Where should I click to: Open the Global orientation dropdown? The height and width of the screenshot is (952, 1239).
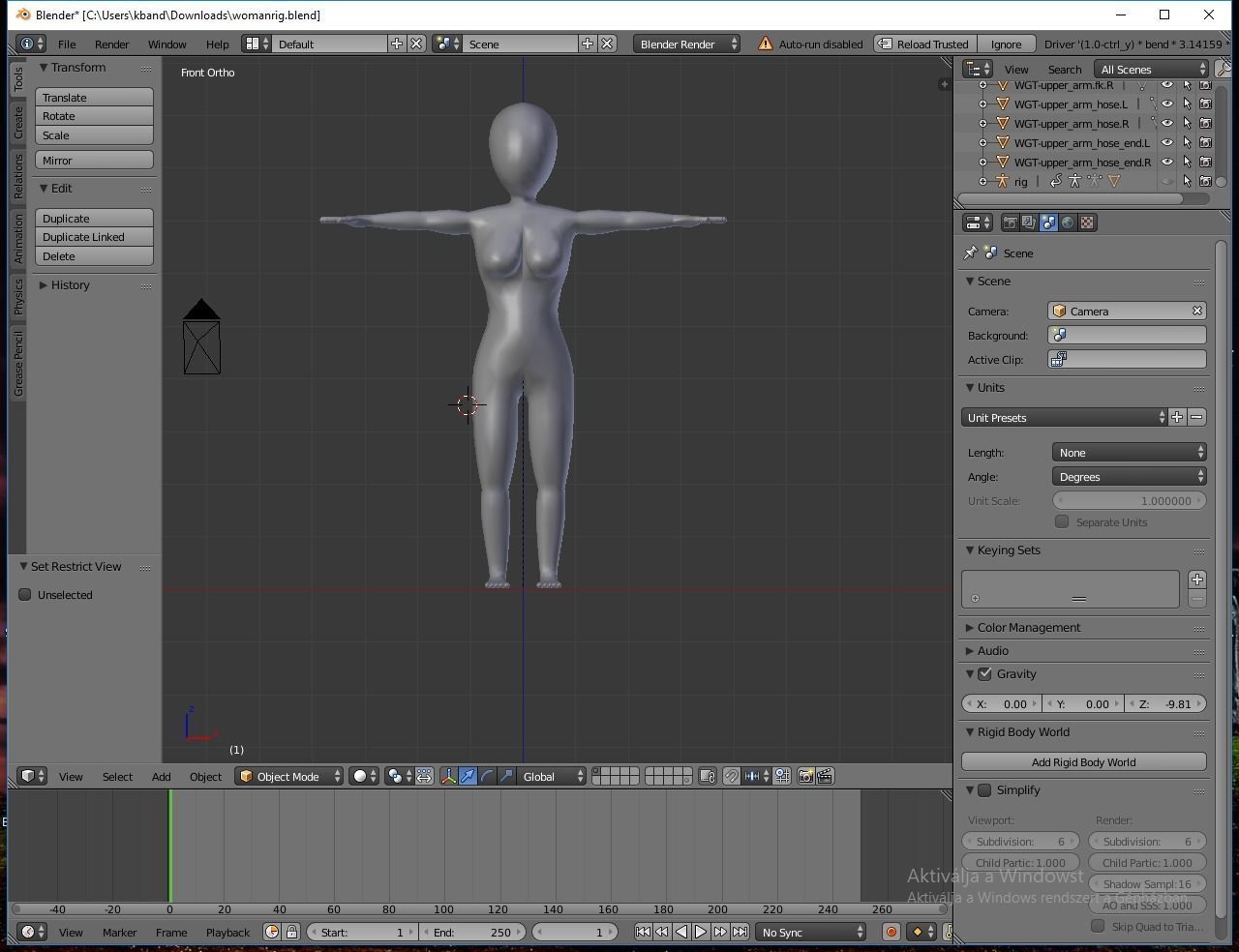(x=552, y=776)
